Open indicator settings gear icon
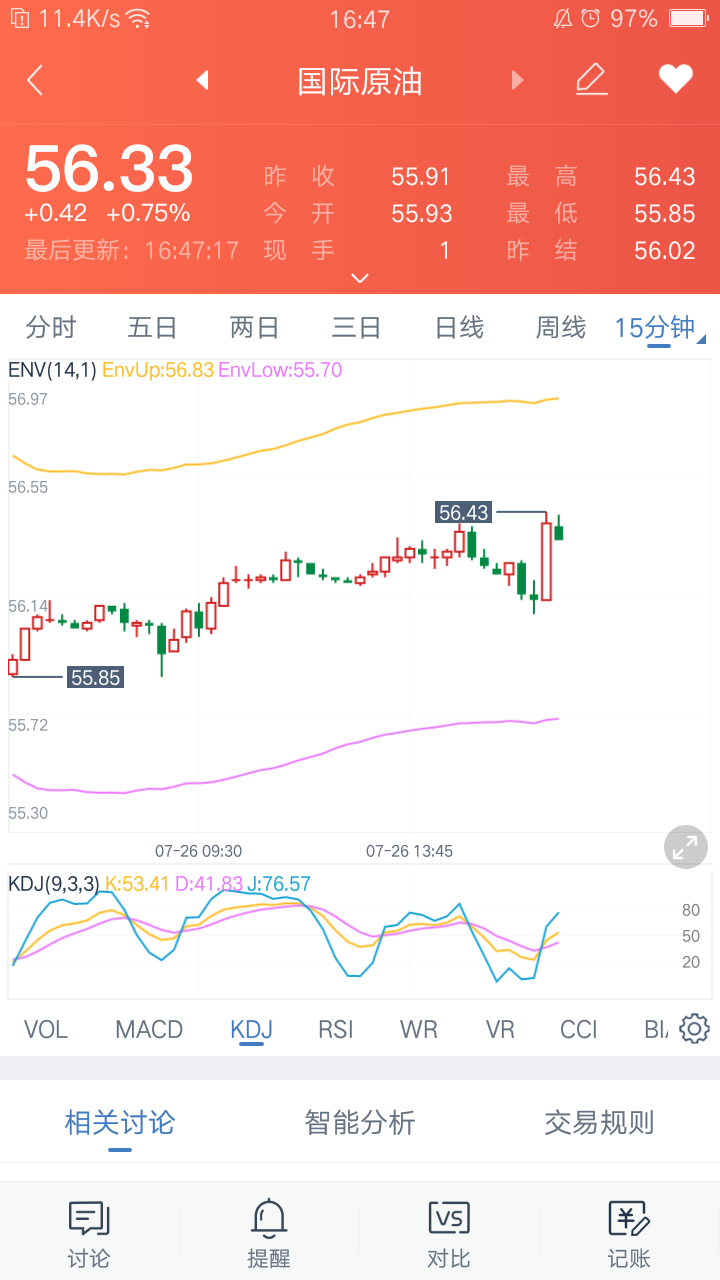The image size is (720, 1280). click(x=694, y=1029)
